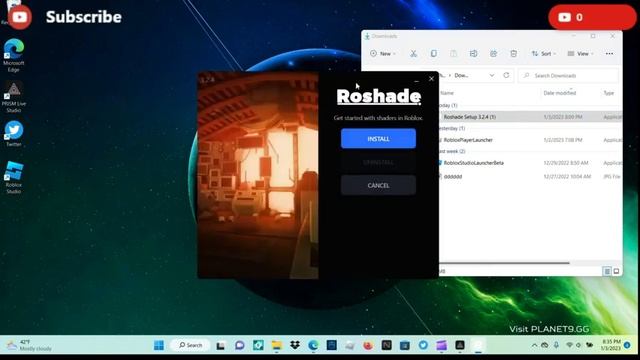Show hidden system tray icons chevron
This screenshot has width=640, height=360.
pyautogui.click(x=534, y=345)
